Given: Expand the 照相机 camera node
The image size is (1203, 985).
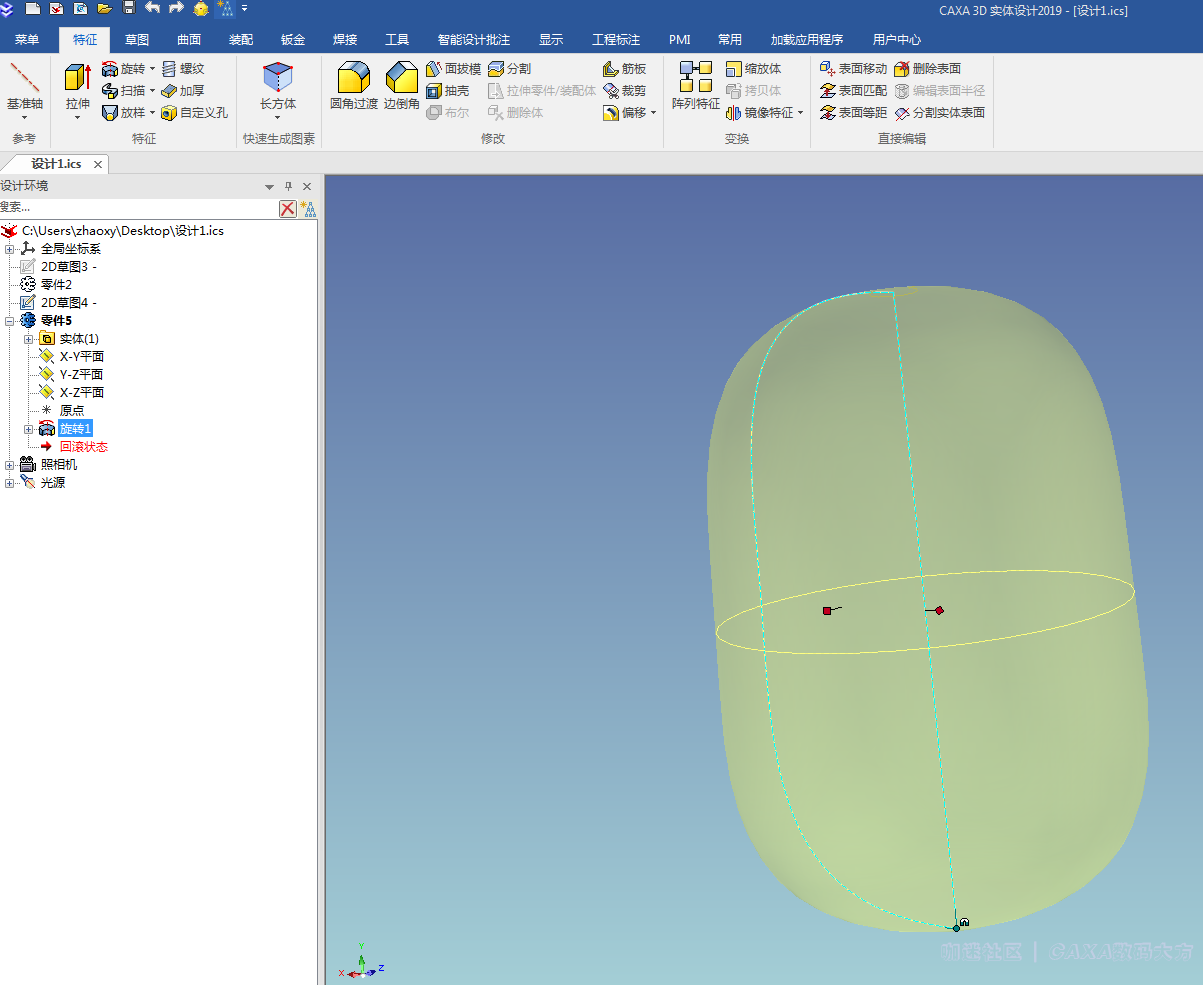Looking at the screenshot, I should point(10,465).
